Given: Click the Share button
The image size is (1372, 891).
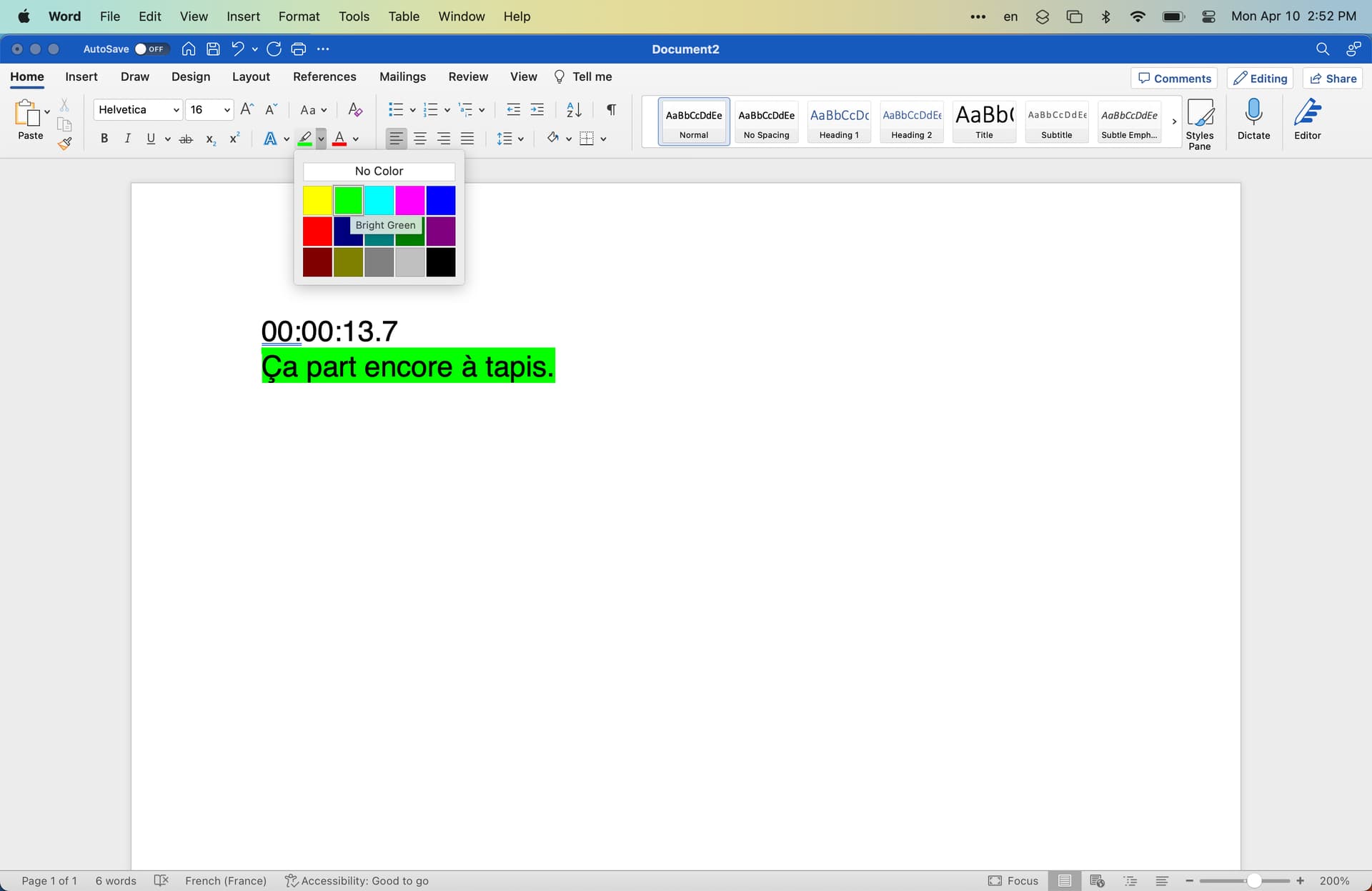Looking at the screenshot, I should coord(1333,79).
